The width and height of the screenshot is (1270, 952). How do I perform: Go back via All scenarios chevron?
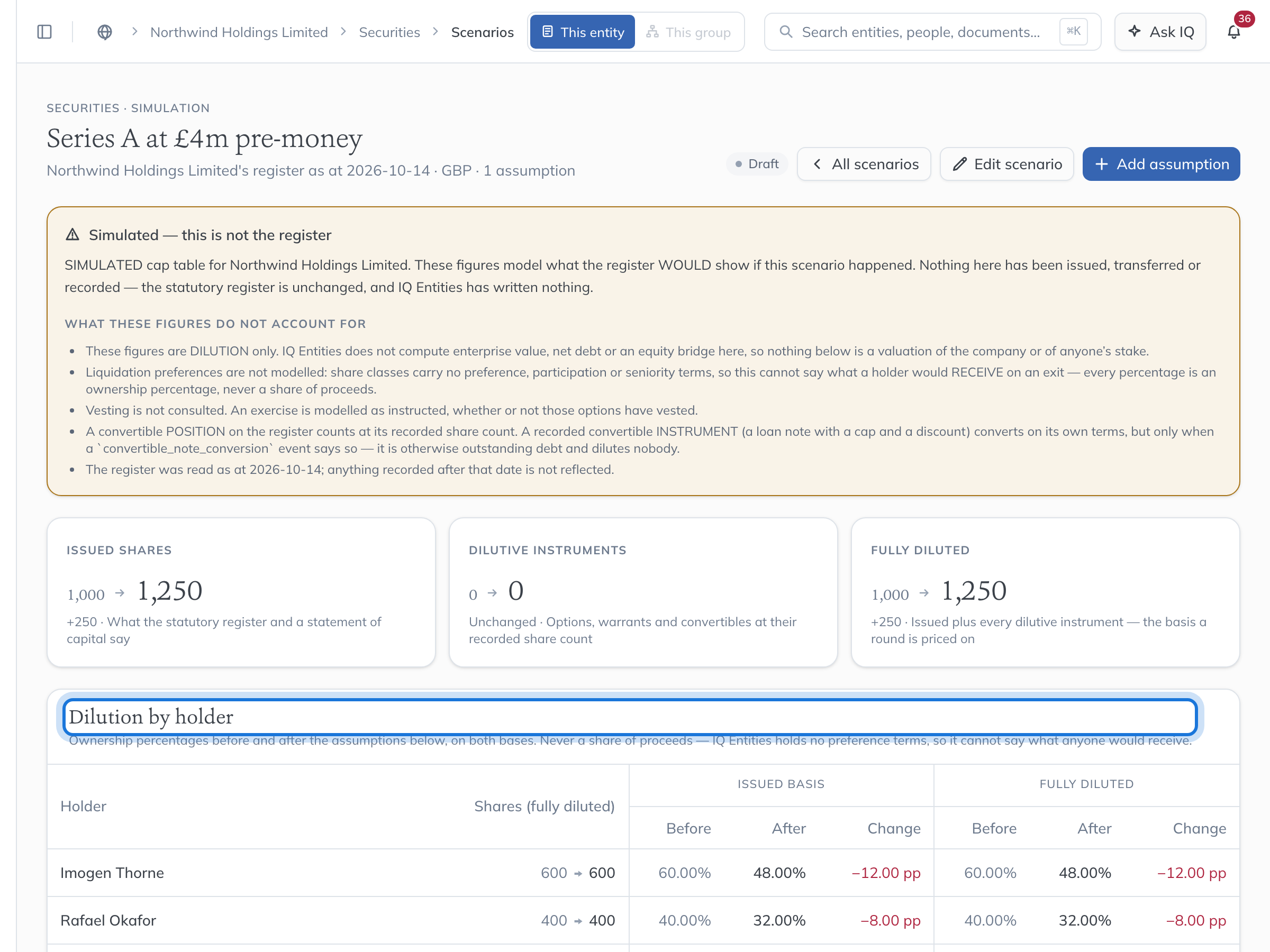pos(817,164)
